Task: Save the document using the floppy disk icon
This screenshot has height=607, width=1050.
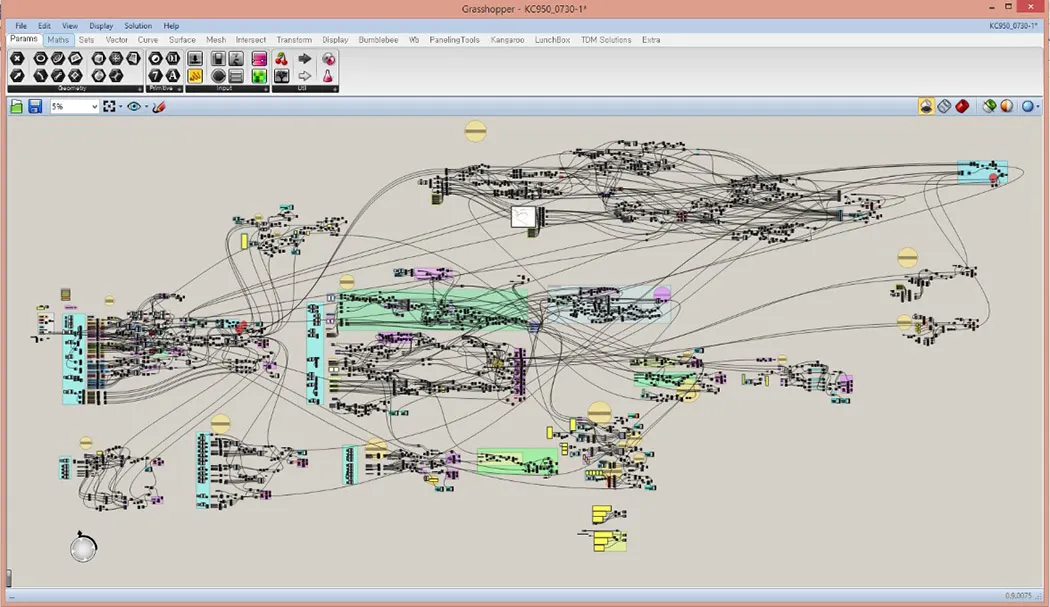Action: pyautogui.click(x=35, y=106)
